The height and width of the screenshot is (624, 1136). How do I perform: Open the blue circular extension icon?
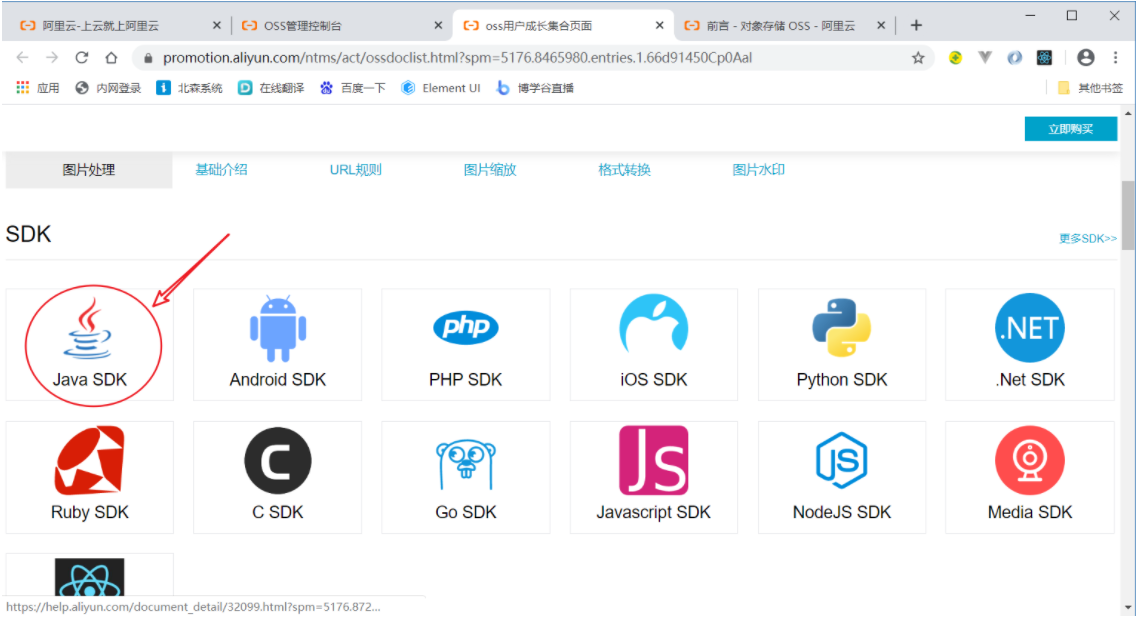pos(1014,57)
